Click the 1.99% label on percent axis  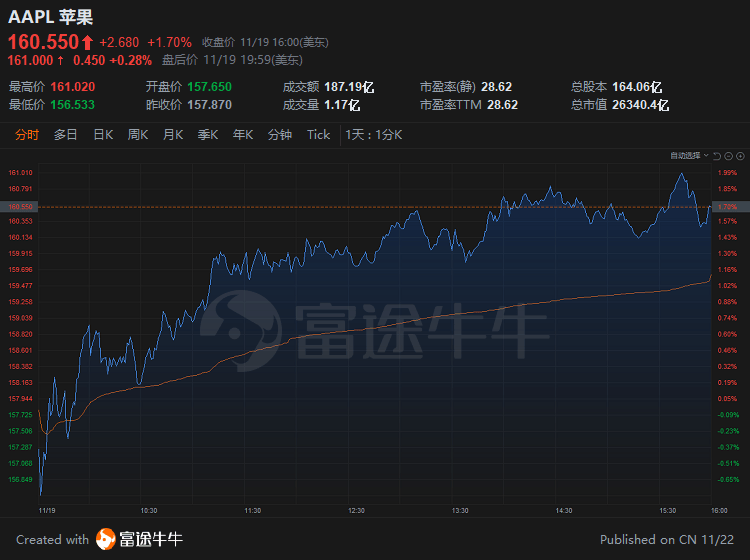[x=727, y=173]
